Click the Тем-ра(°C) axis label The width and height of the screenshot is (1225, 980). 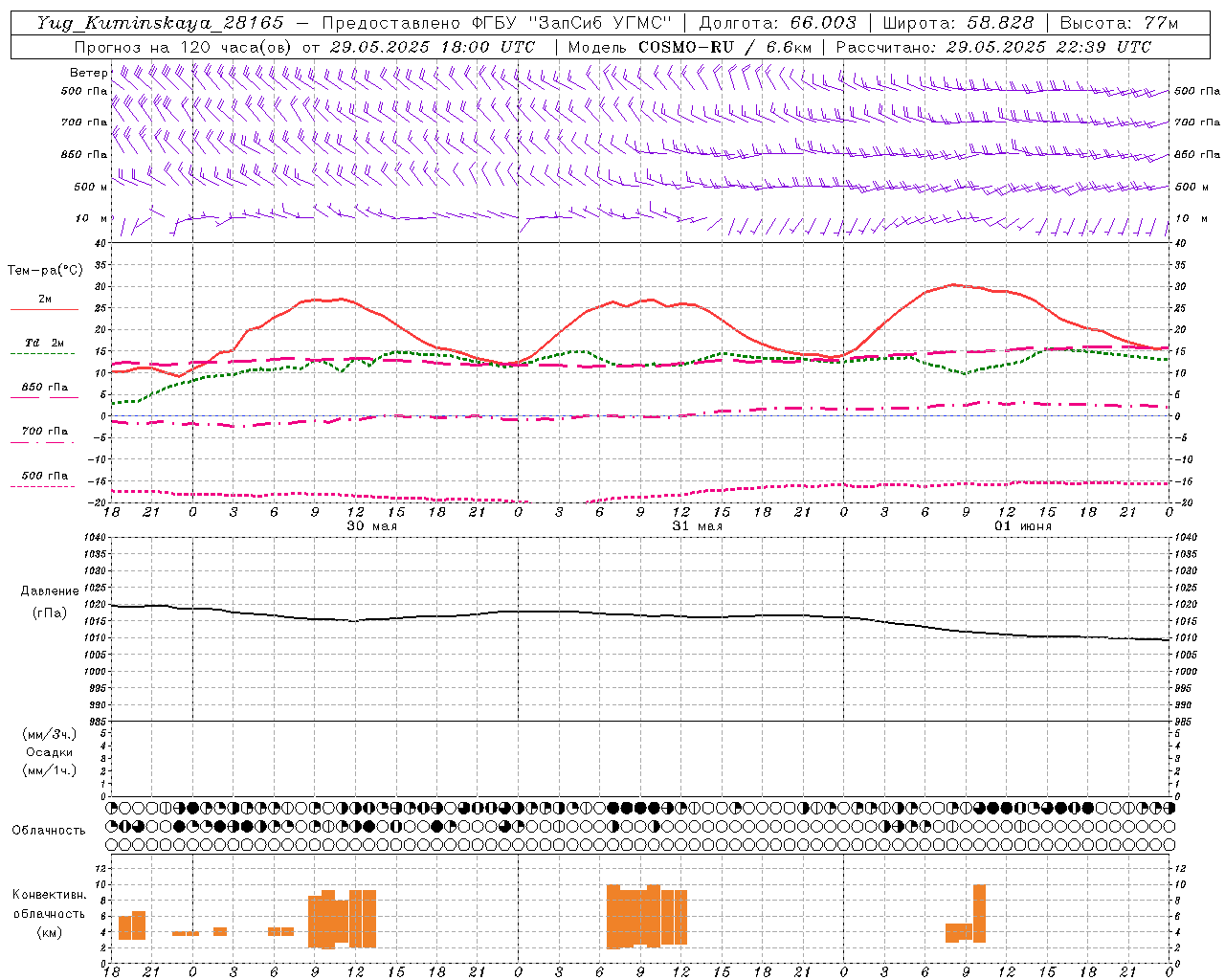pyautogui.click(x=45, y=271)
